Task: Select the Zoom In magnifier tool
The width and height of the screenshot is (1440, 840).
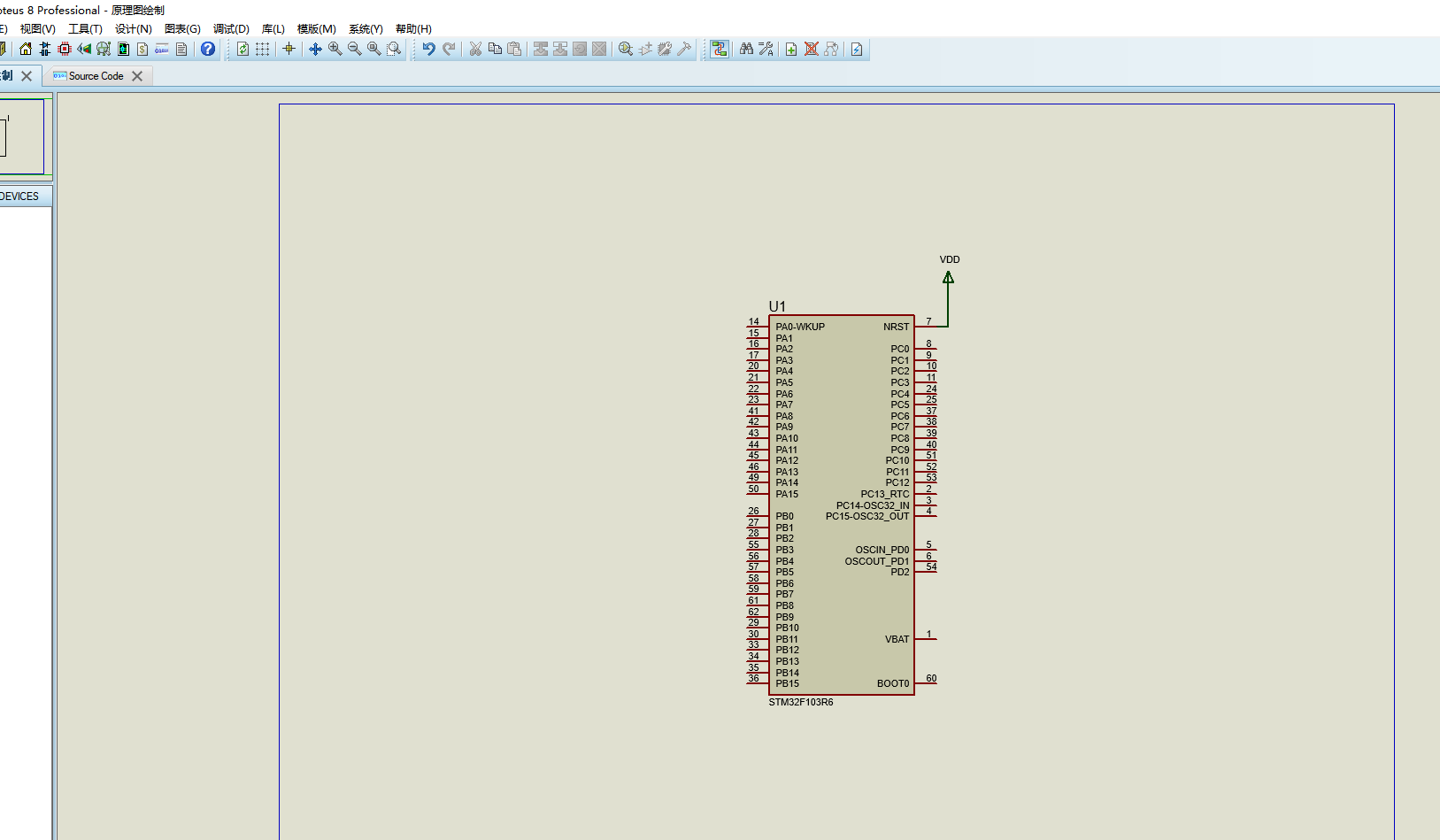Action: pos(335,49)
